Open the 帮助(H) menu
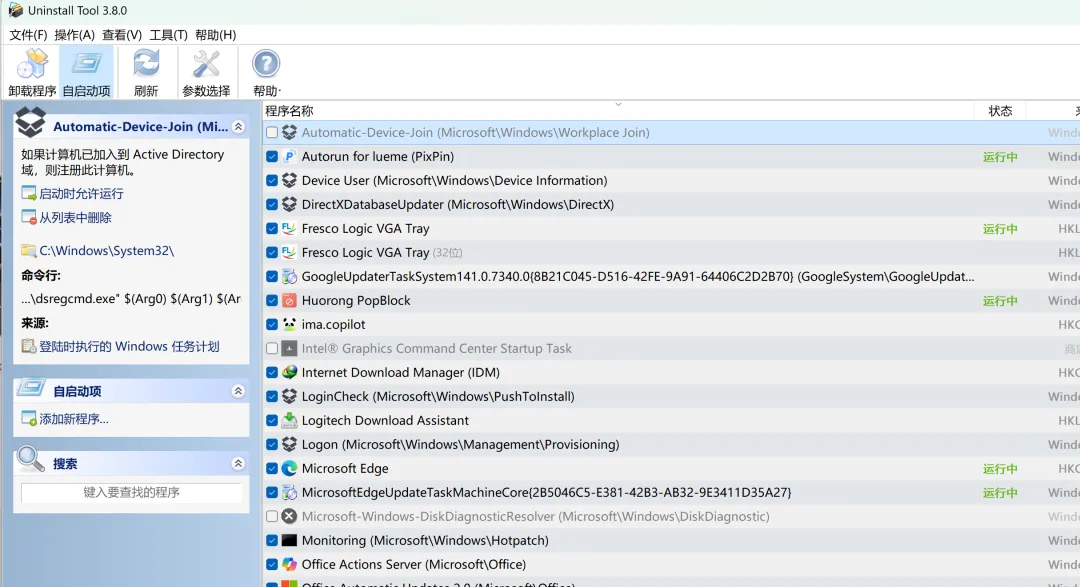 pyautogui.click(x=216, y=34)
